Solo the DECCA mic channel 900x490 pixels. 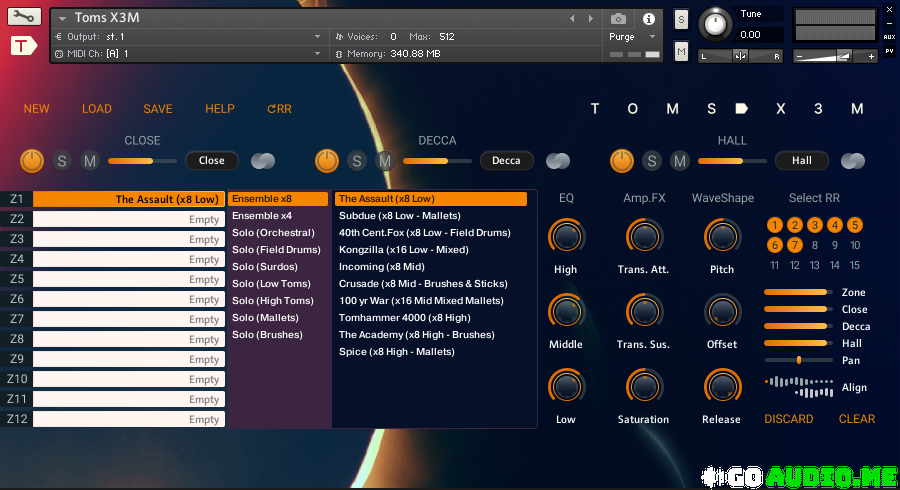[x=357, y=161]
